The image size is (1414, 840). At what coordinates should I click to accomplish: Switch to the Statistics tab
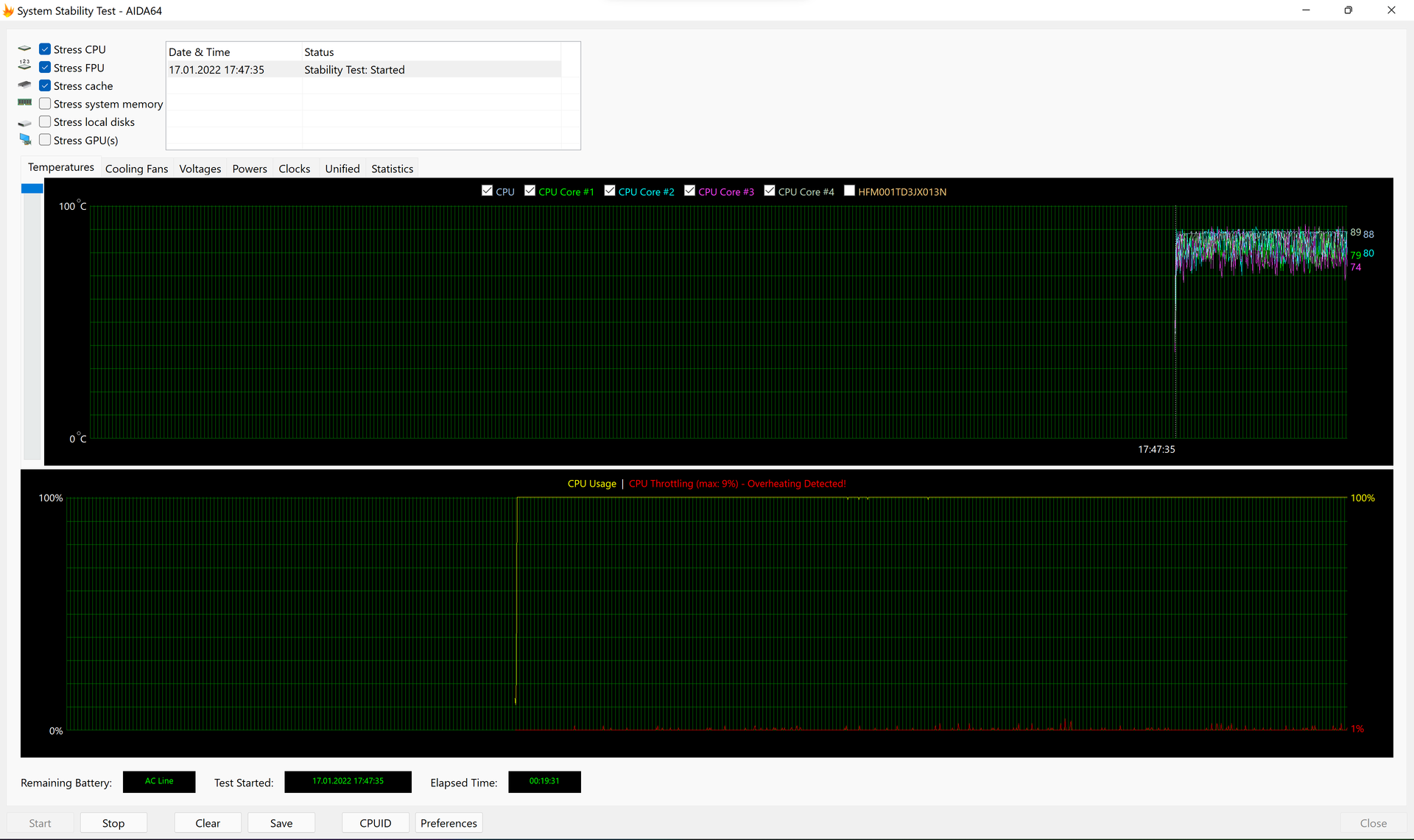pyautogui.click(x=392, y=168)
